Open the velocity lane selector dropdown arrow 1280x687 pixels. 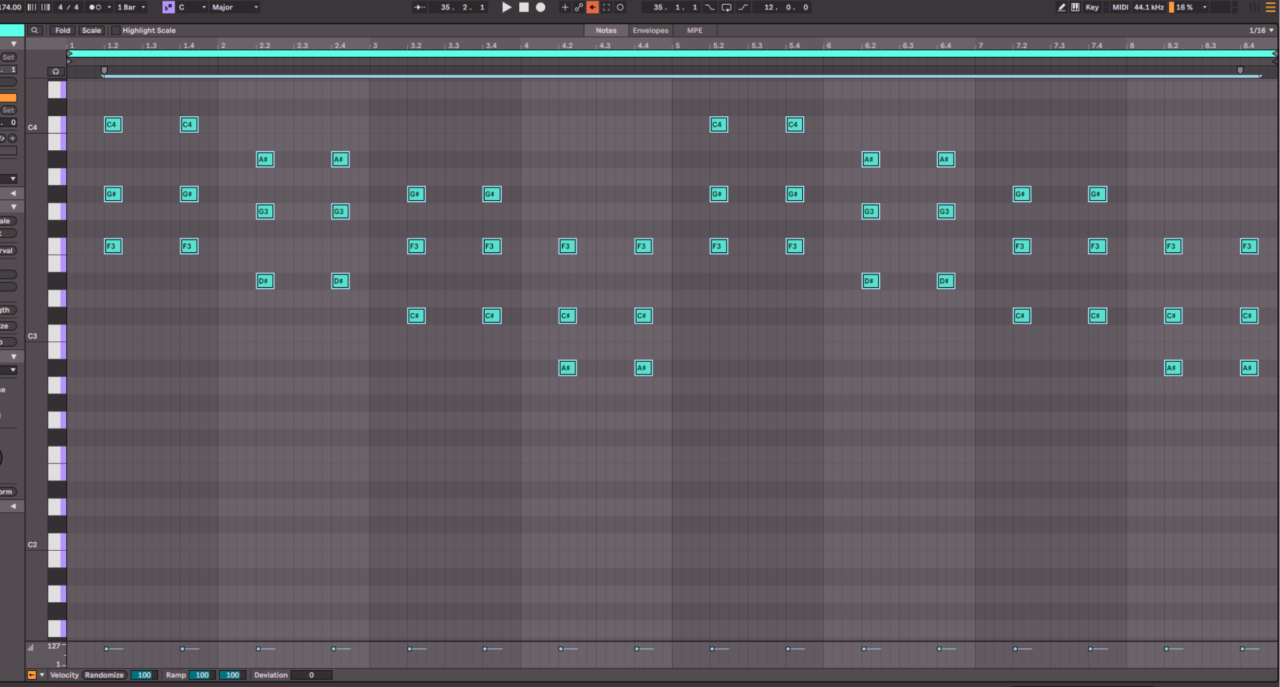[42, 675]
